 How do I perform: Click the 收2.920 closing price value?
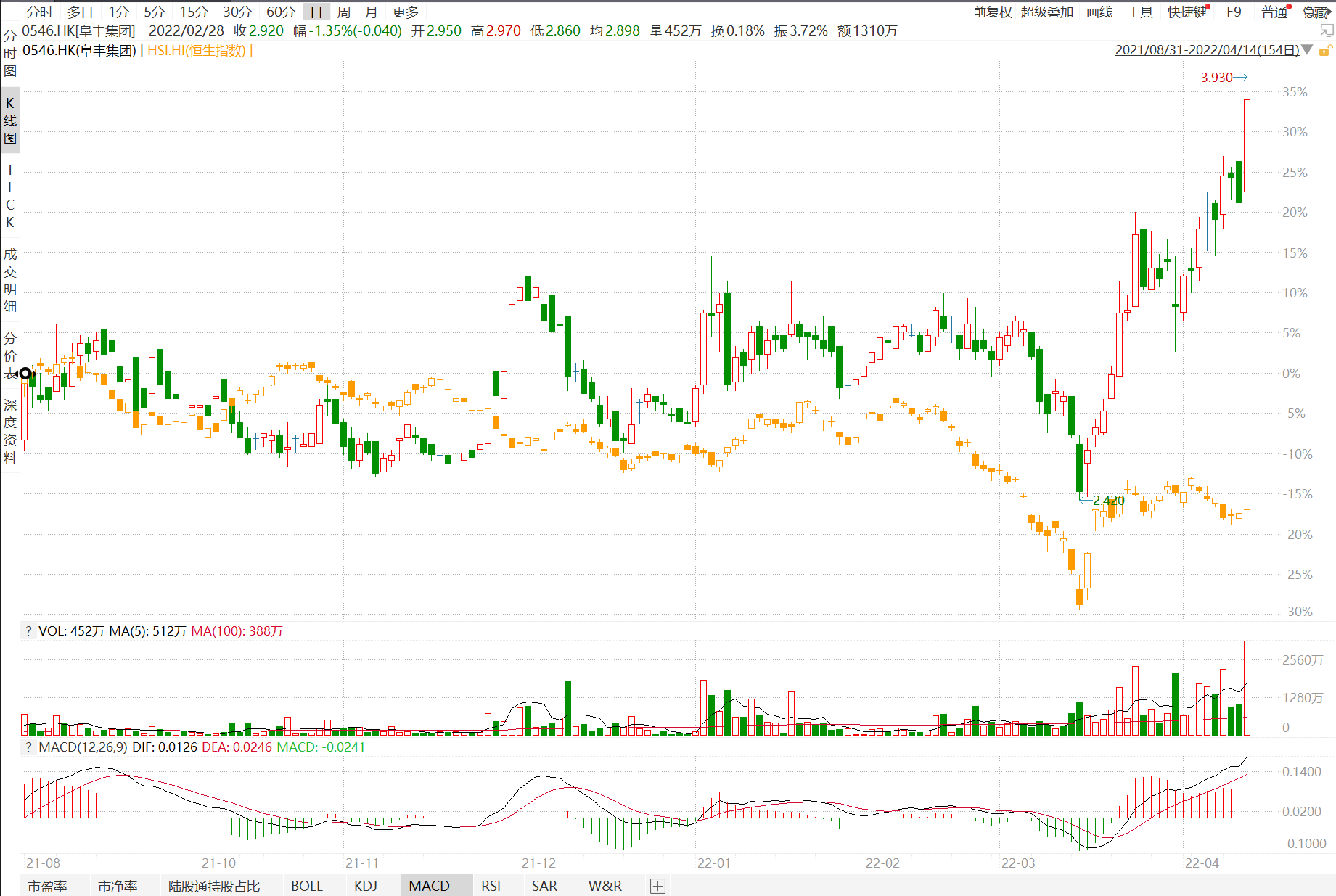pyautogui.click(x=259, y=31)
